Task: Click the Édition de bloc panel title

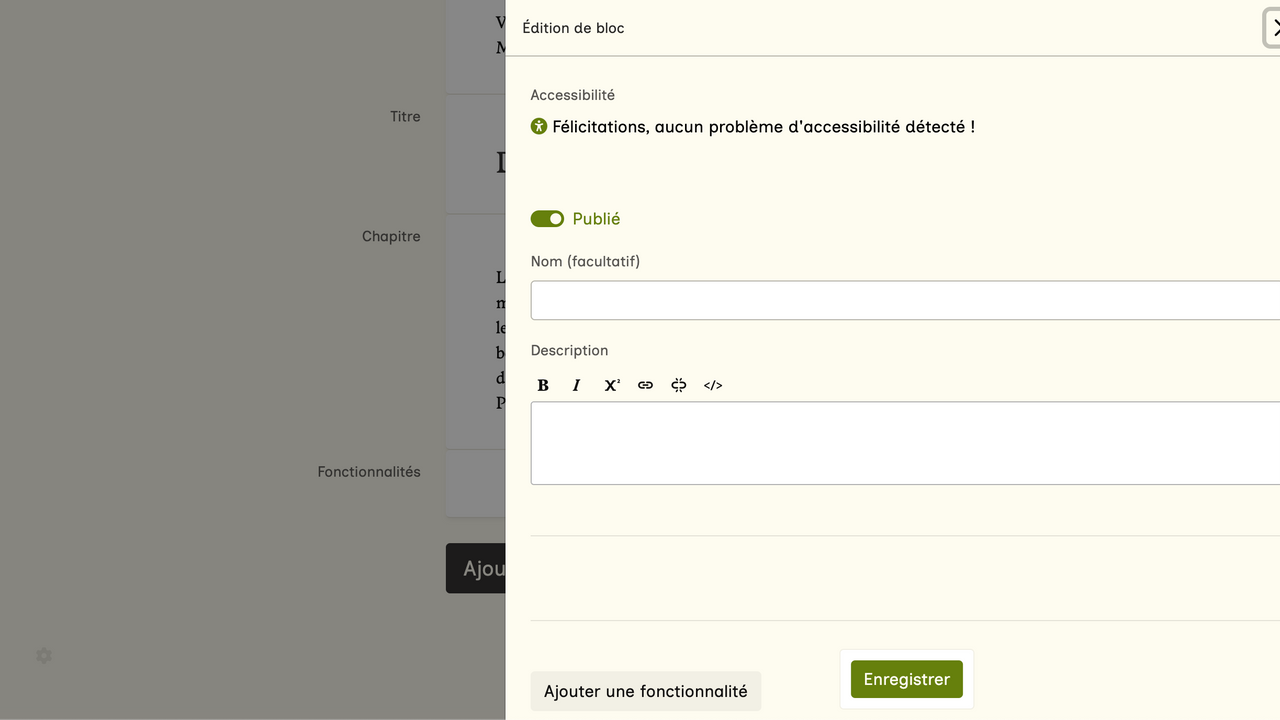Action: click(573, 28)
